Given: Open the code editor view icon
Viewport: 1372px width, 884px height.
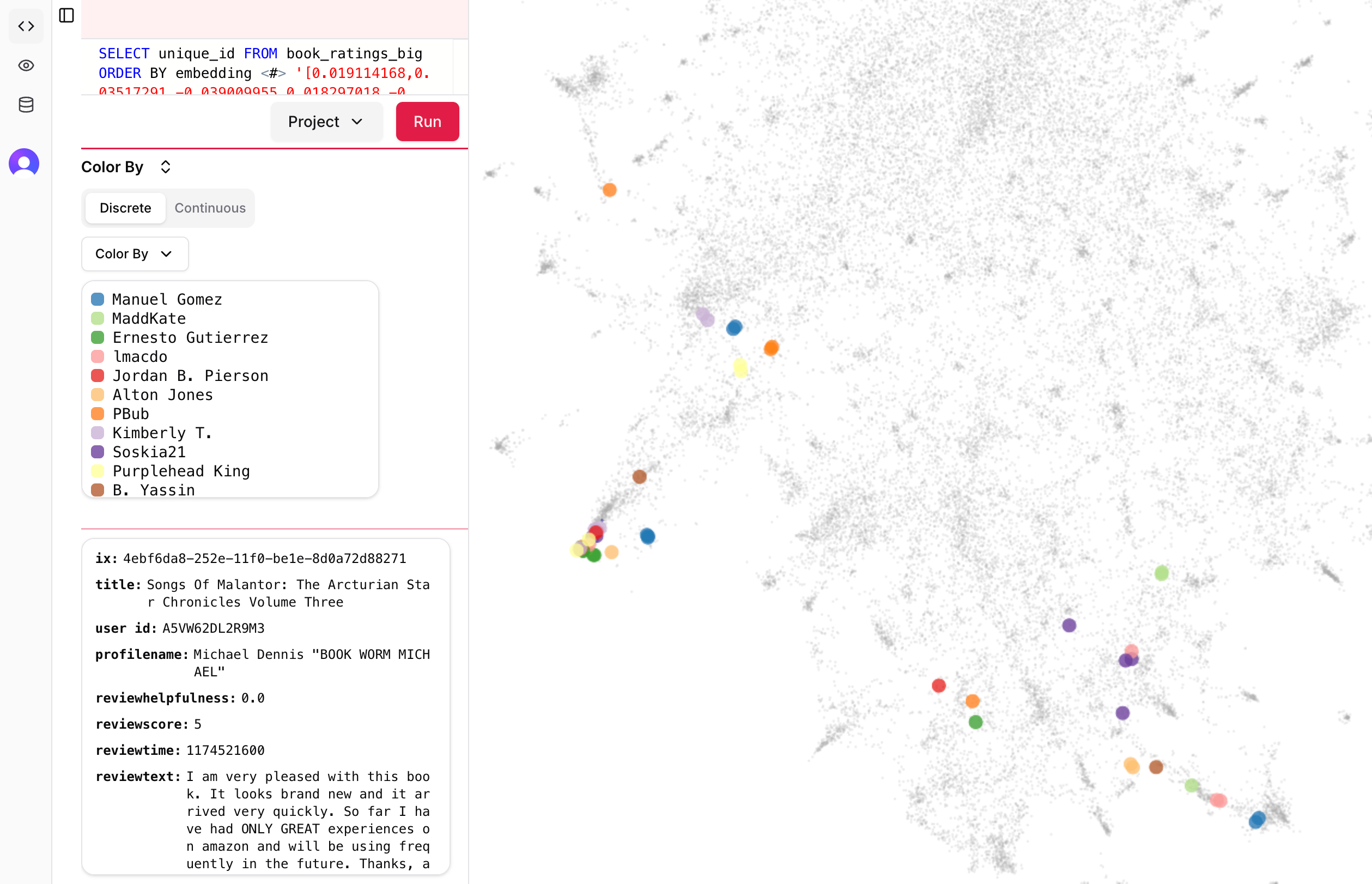Looking at the screenshot, I should coord(26,26).
